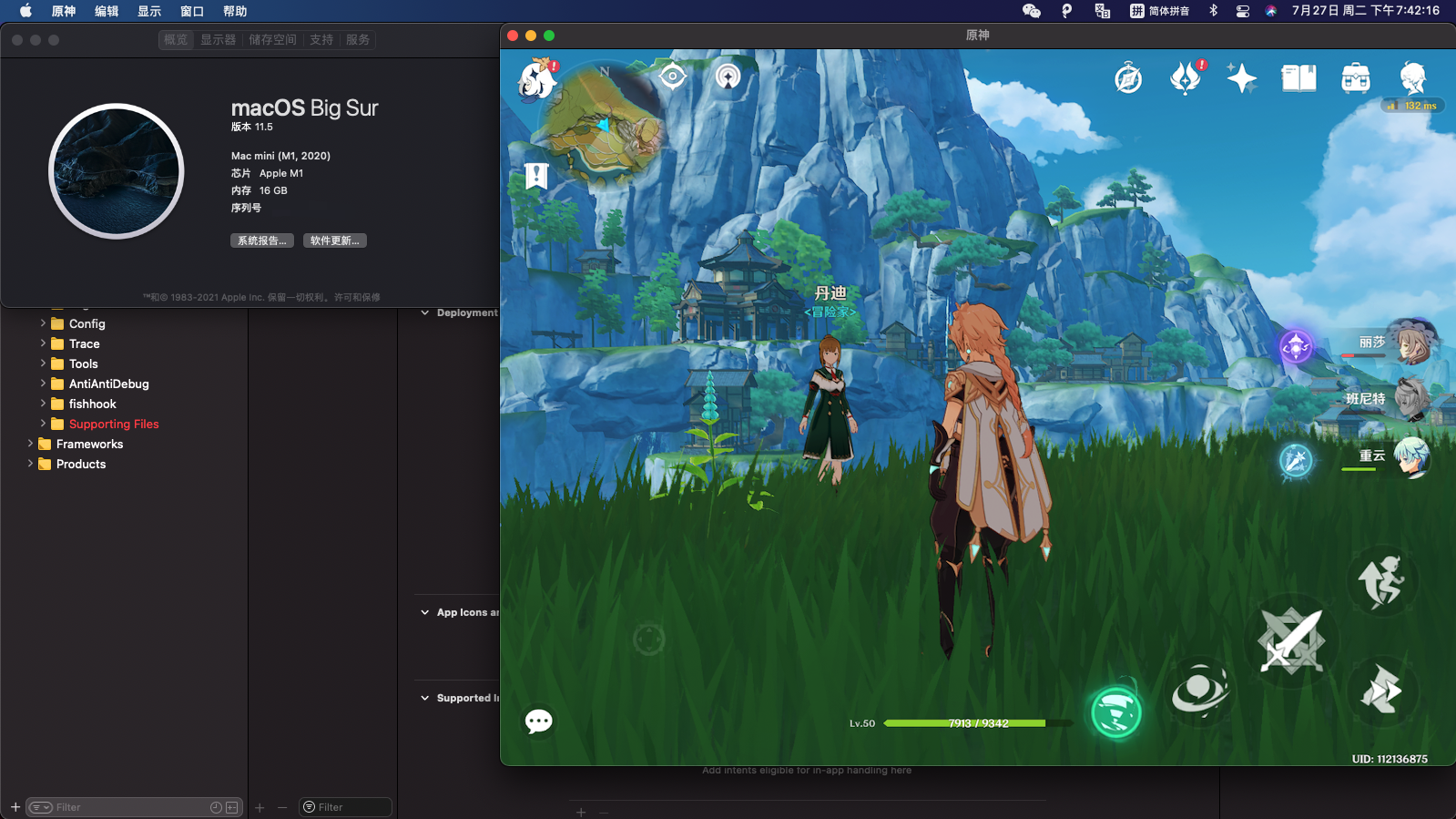Screen dimensions: 1456x819
Task: Activate the elemental skill swirl button
Action: (1200, 691)
